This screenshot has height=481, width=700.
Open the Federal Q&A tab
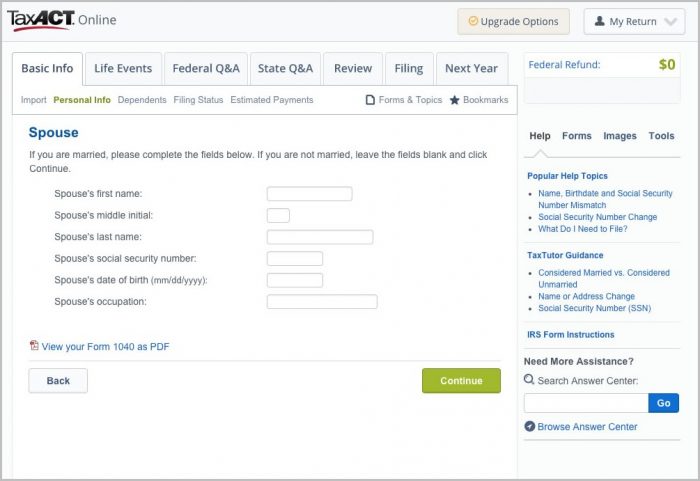(206, 68)
